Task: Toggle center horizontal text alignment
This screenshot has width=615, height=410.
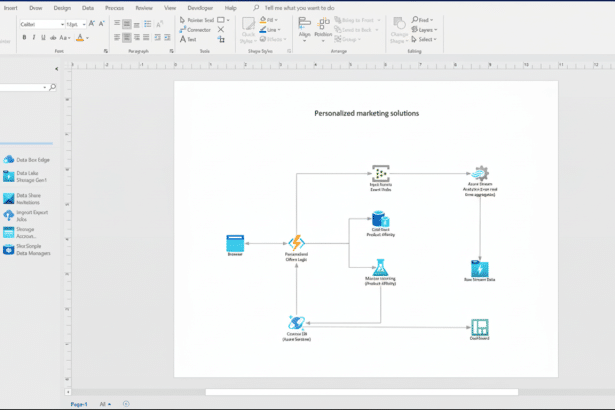Action: tap(127, 37)
